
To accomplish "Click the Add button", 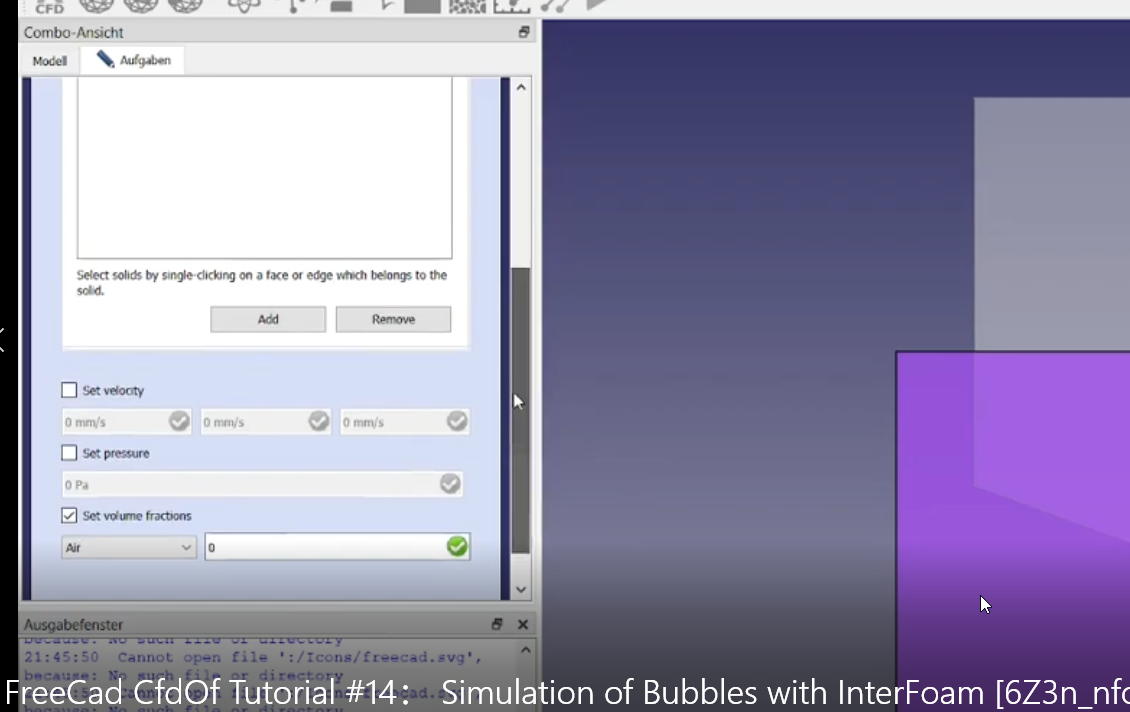I will [268, 319].
